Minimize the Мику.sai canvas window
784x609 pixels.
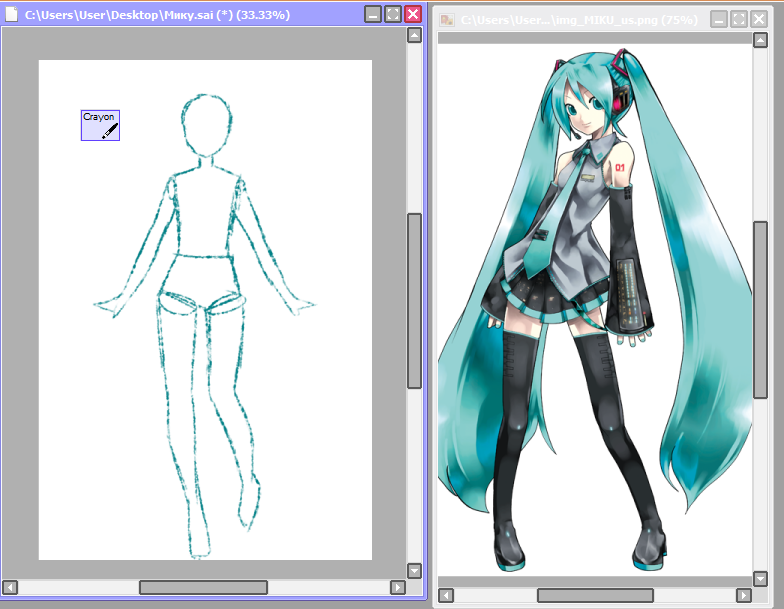coord(373,14)
